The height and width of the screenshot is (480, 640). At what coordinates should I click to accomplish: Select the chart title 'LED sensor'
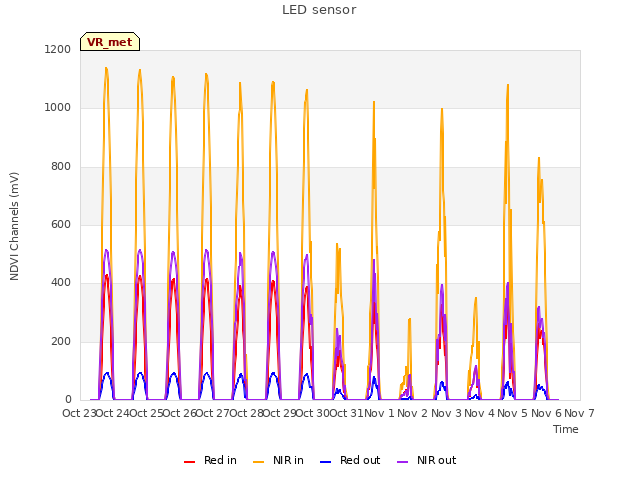(319, 10)
